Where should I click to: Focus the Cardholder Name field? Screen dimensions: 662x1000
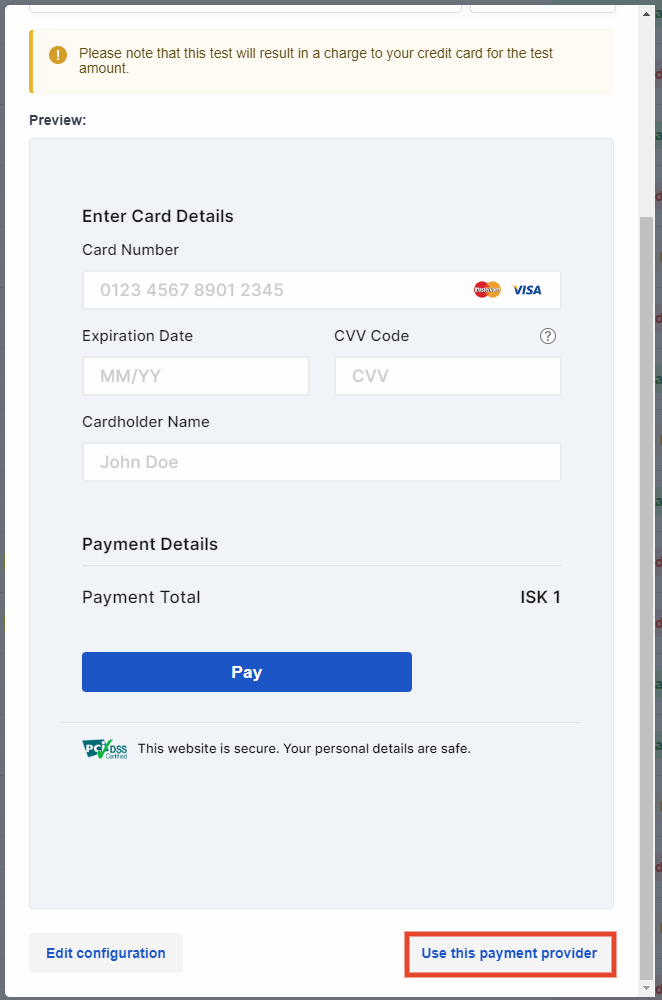pos(321,462)
